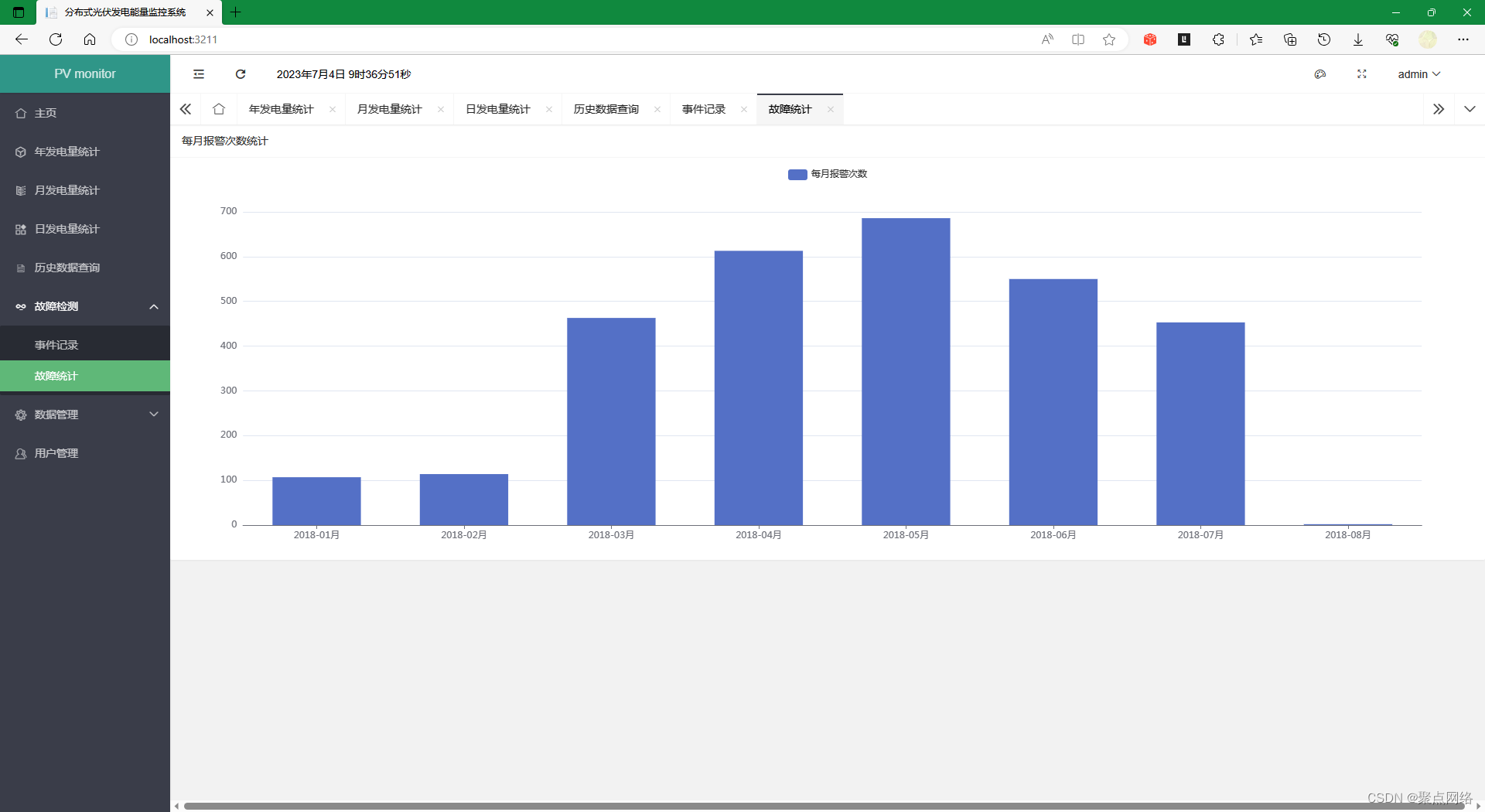Close the 年发电量统计 tab
1485x812 pixels.
(333, 109)
